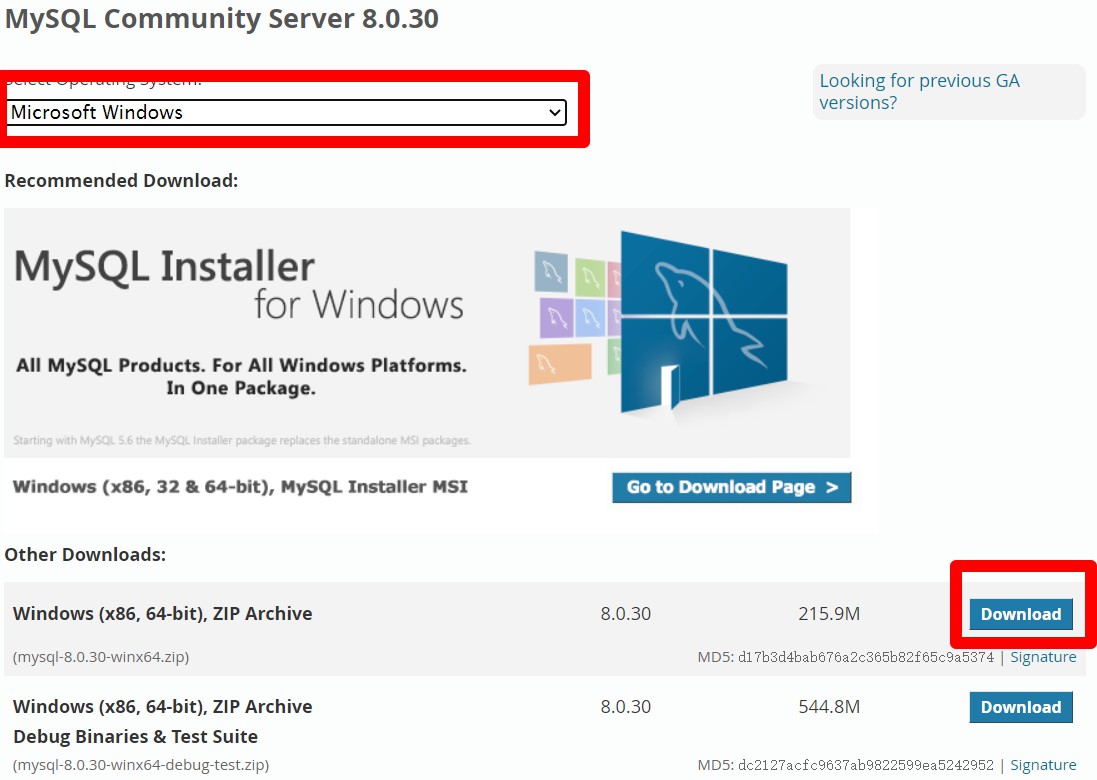Viewport: 1097px width, 780px height.
Task: Open 'Looking for previous GA versions?' link
Action: [x=919, y=92]
